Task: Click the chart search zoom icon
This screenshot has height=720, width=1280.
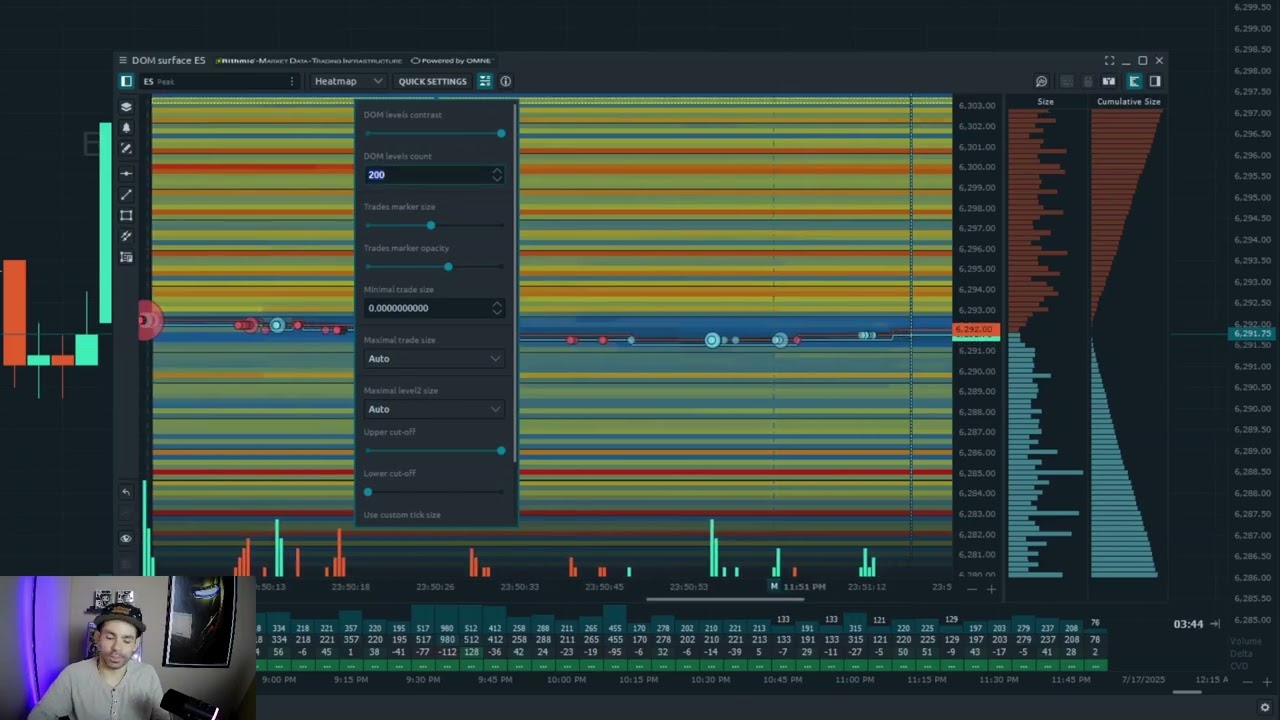Action: pos(1041,81)
